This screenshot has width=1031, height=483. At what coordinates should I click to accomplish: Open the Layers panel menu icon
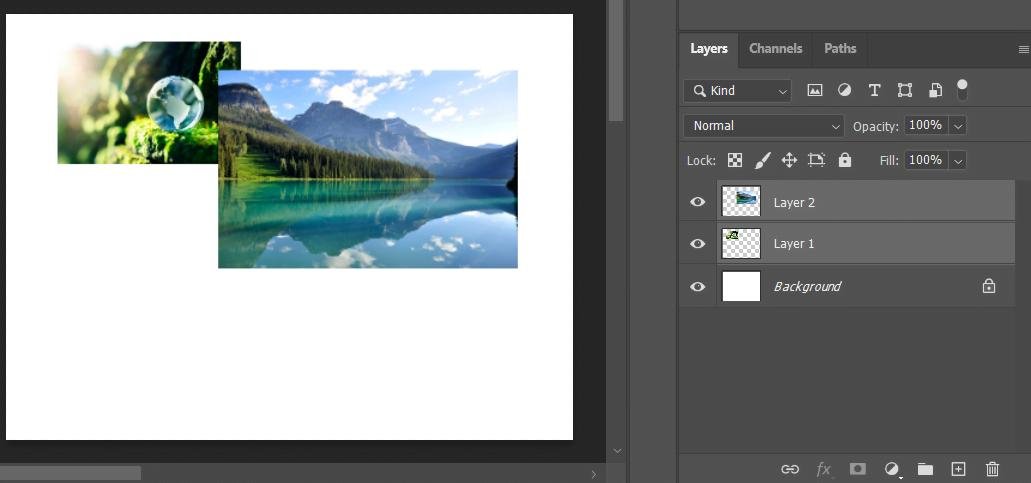tap(1024, 49)
